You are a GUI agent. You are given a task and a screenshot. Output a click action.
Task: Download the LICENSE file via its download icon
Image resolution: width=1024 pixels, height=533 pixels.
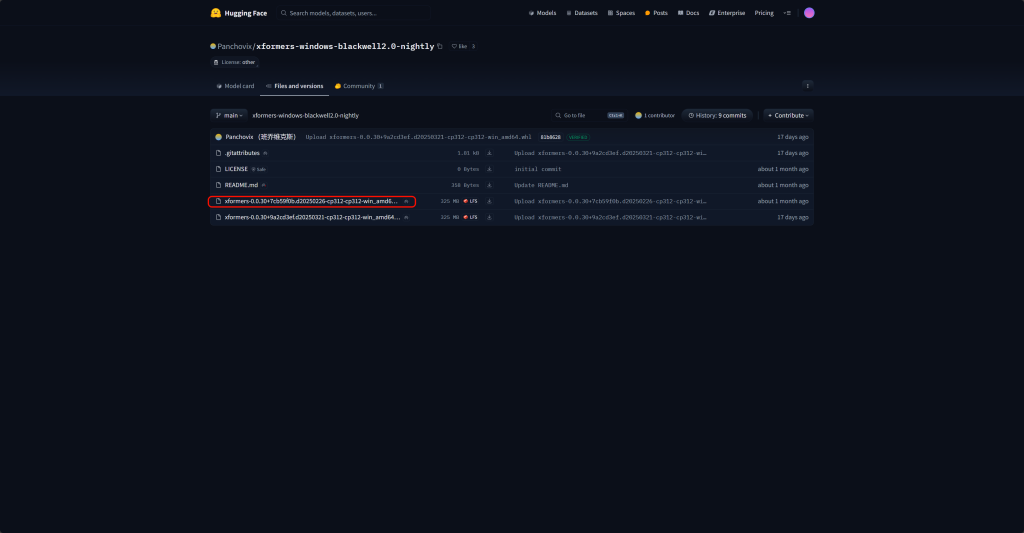[490, 169]
